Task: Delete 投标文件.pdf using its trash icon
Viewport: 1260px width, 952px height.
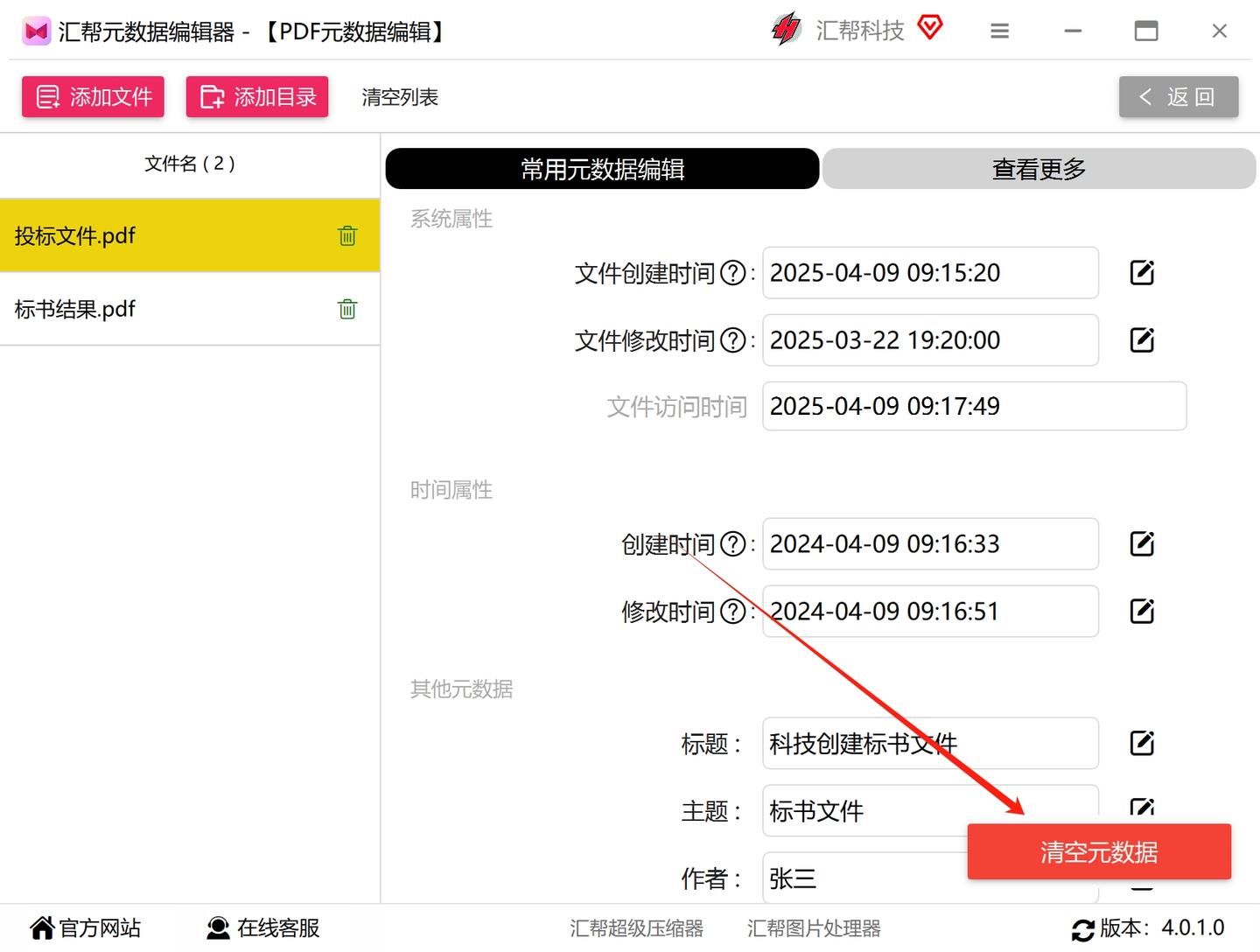Action: click(x=347, y=235)
